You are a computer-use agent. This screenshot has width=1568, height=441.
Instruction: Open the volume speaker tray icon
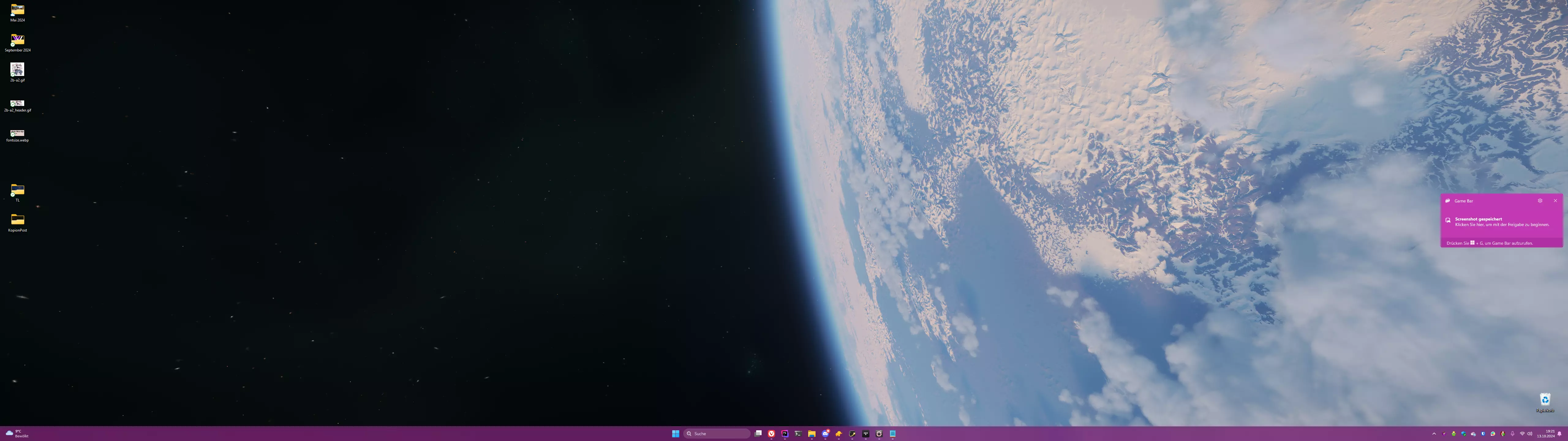(x=1530, y=434)
